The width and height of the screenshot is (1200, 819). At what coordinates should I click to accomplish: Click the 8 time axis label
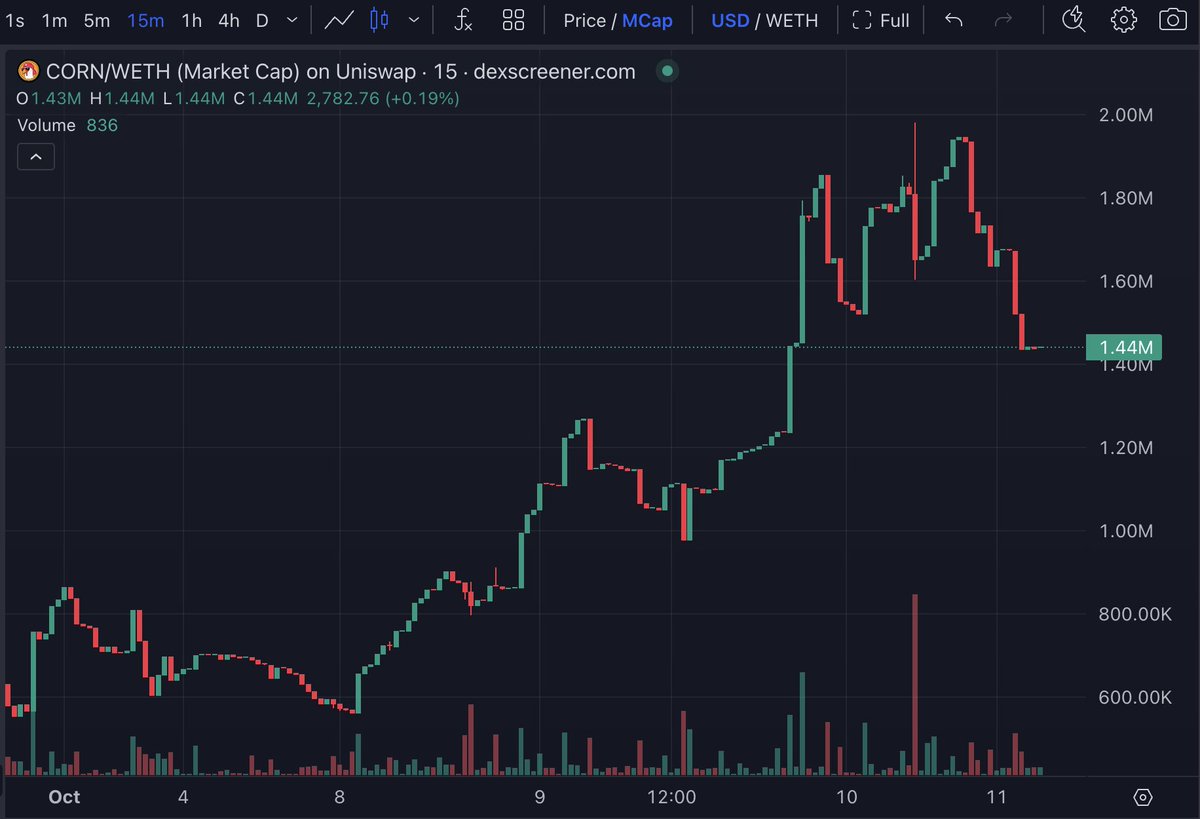[340, 797]
